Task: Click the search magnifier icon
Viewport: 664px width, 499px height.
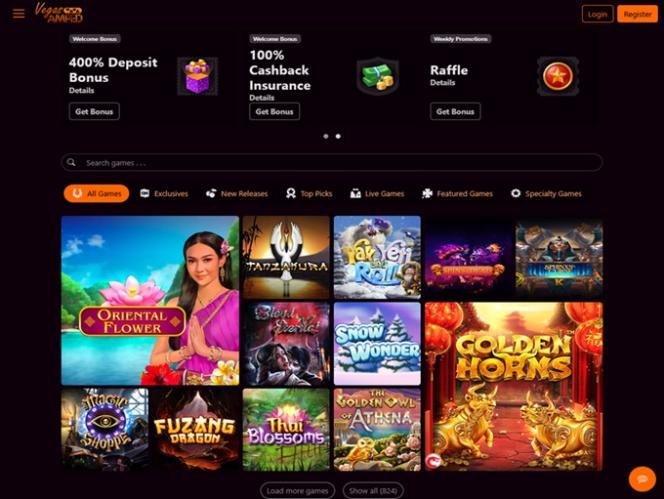Action: [x=71, y=162]
